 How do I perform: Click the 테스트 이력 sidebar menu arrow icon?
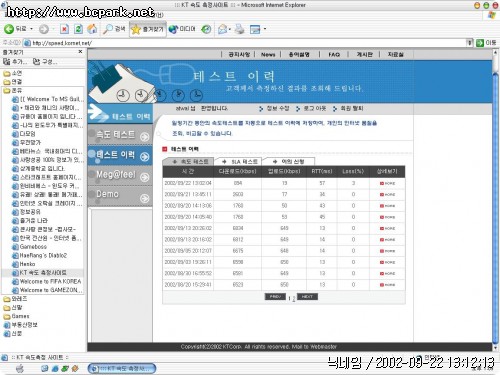144,156
